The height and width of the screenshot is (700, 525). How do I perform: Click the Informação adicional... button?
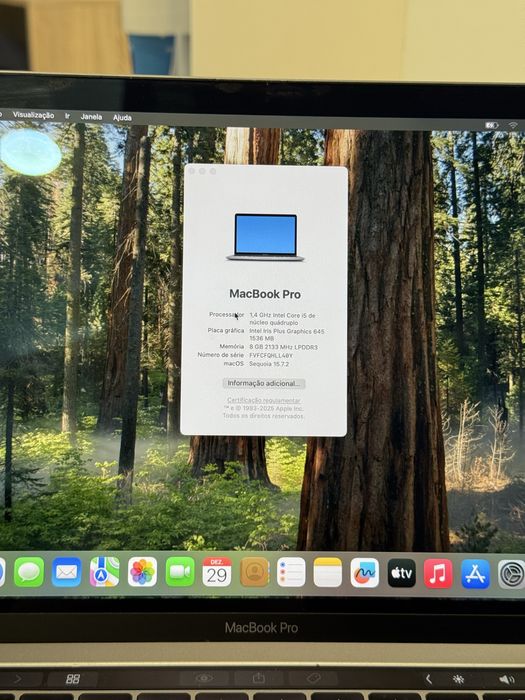[x=263, y=383]
